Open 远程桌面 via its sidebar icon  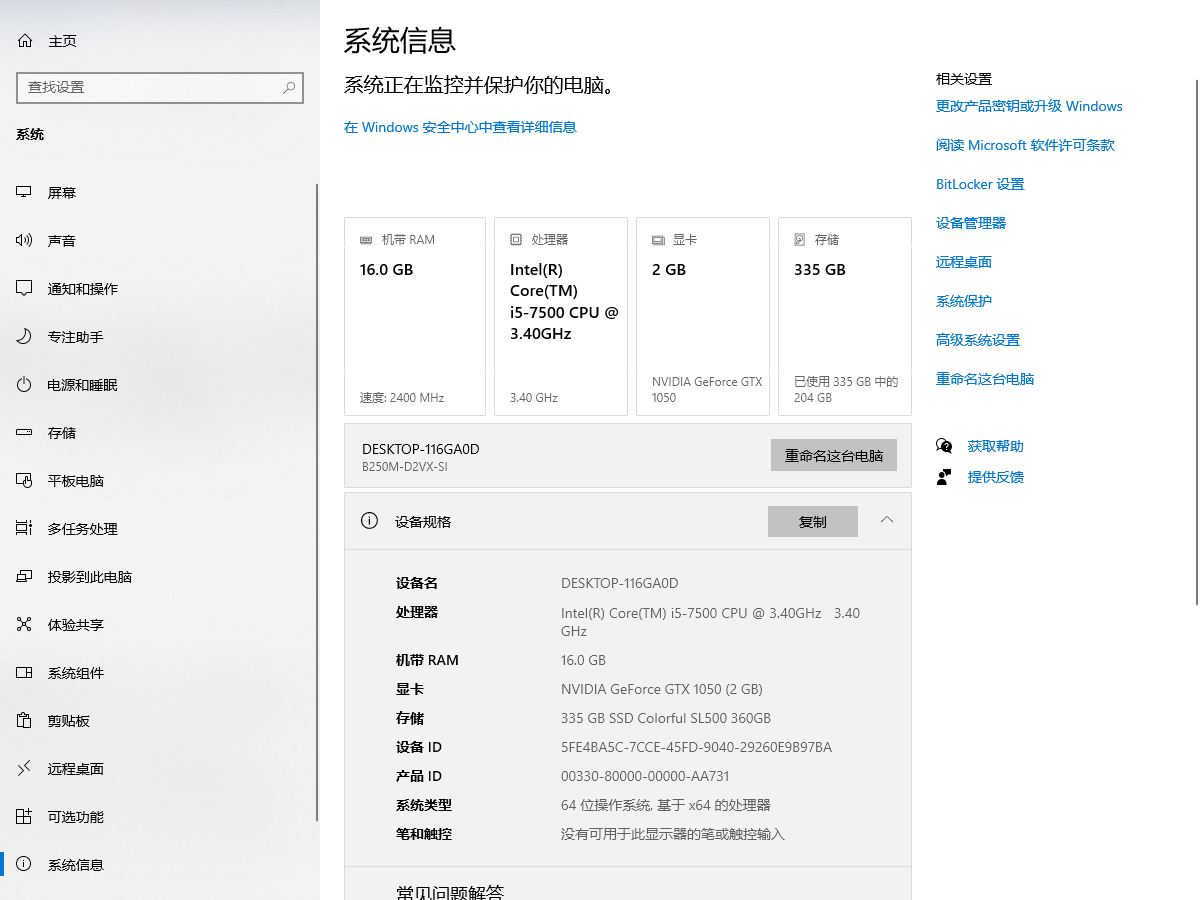click(x=22, y=768)
